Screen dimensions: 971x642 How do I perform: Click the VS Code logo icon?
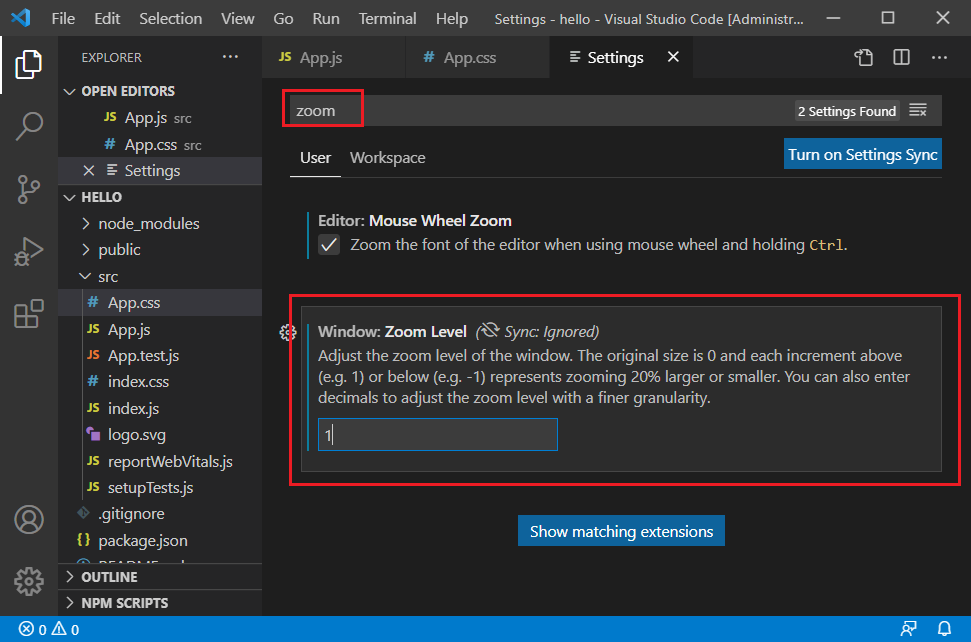click(x=20, y=18)
